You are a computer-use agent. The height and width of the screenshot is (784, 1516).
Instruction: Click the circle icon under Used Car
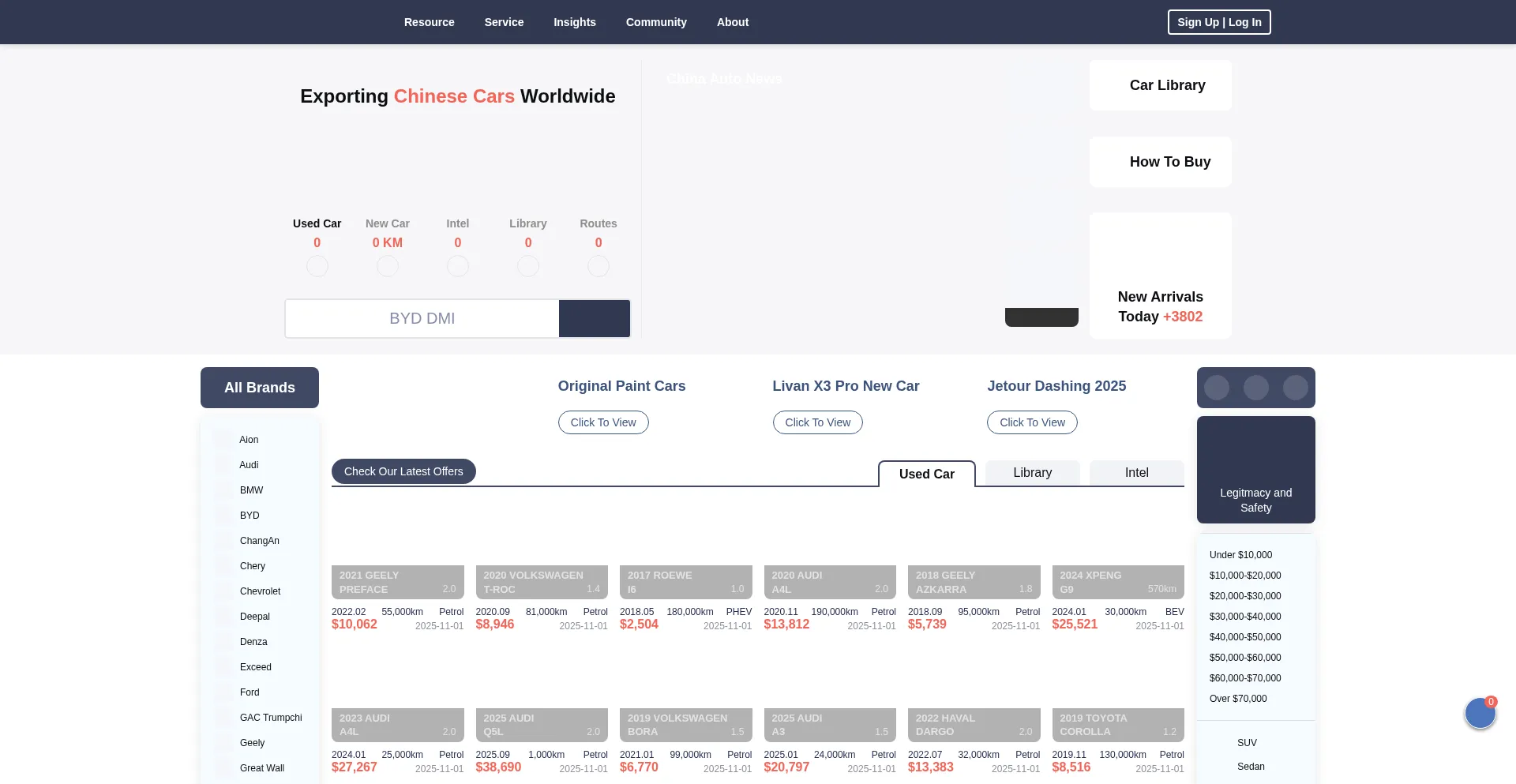pyautogui.click(x=317, y=266)
